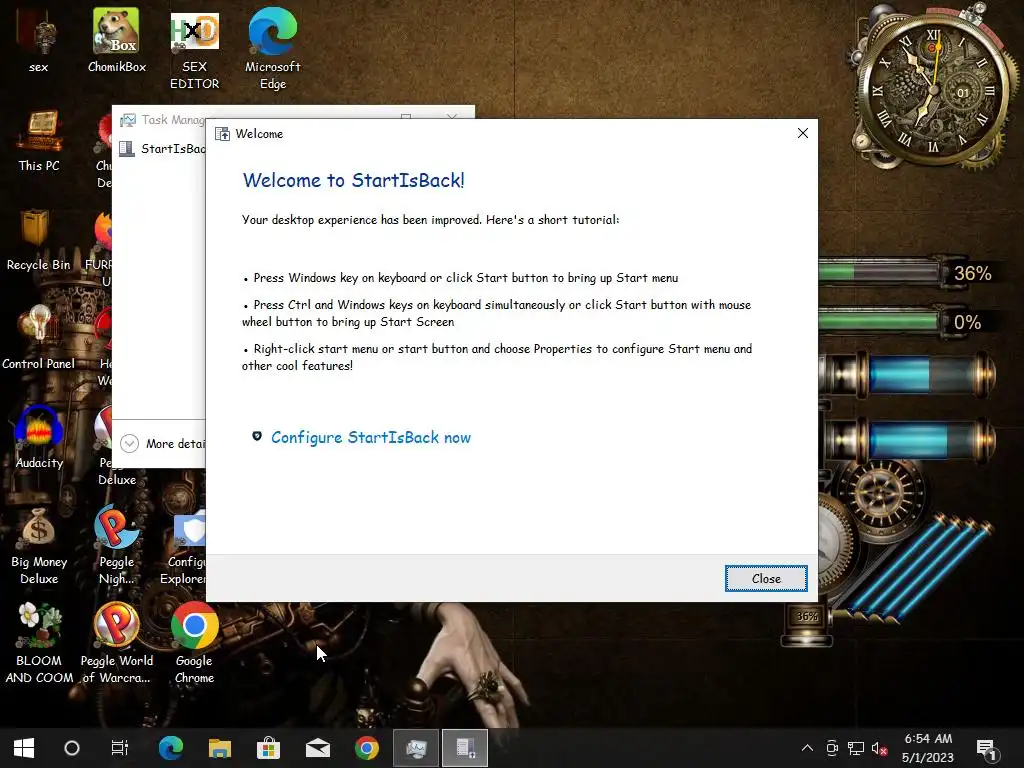The height and width of the screenshot is (768, 1024).
Task: Click the X on Welcome dialog title bar
Action: [803, 133]
